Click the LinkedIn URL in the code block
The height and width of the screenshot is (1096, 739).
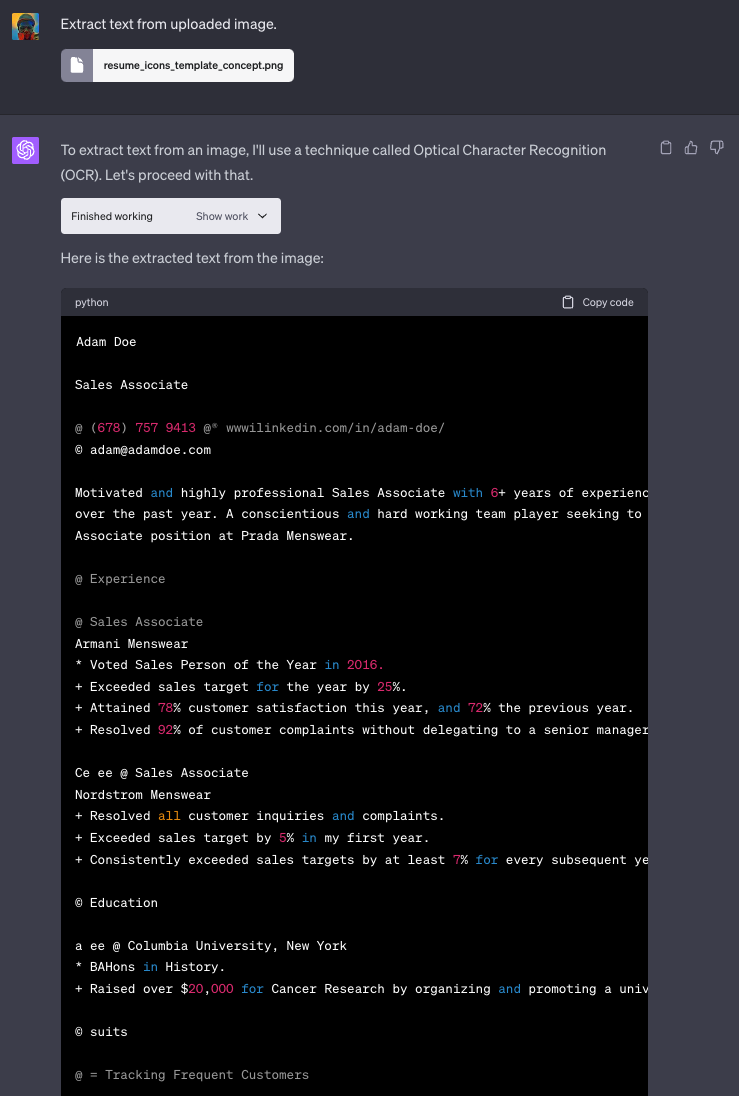pos(335,428)
